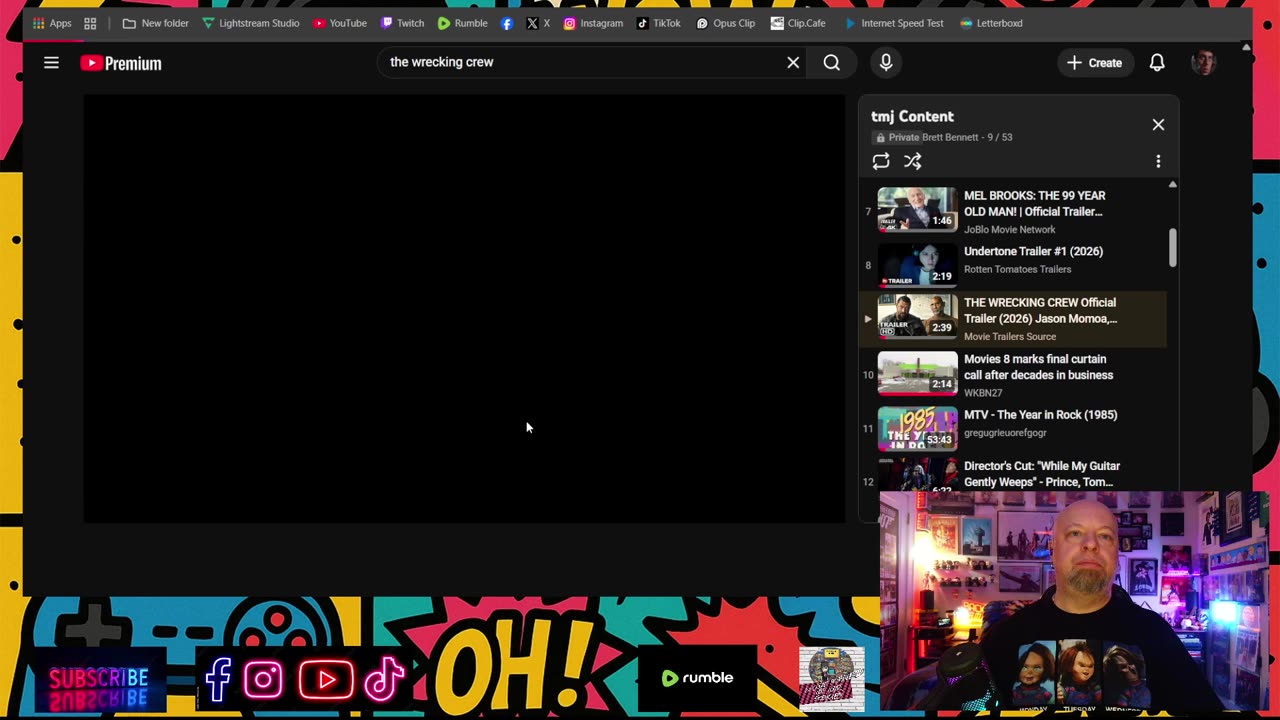Viewport: 1280px width, 720px height.
Task: Open the Rumble bookmark
Action: coord(462,23)
